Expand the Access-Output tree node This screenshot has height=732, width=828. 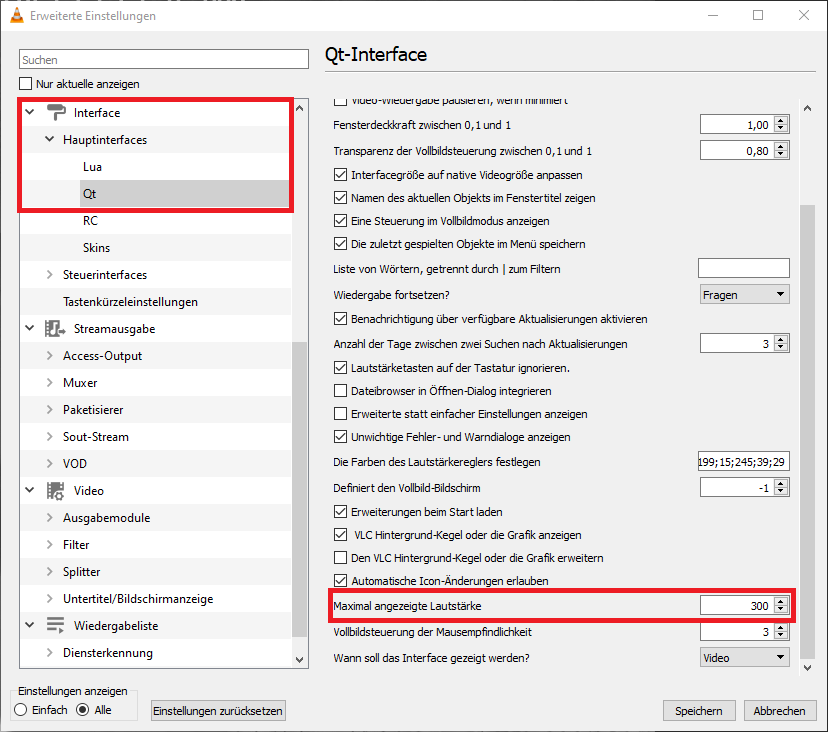coord(50,356)
